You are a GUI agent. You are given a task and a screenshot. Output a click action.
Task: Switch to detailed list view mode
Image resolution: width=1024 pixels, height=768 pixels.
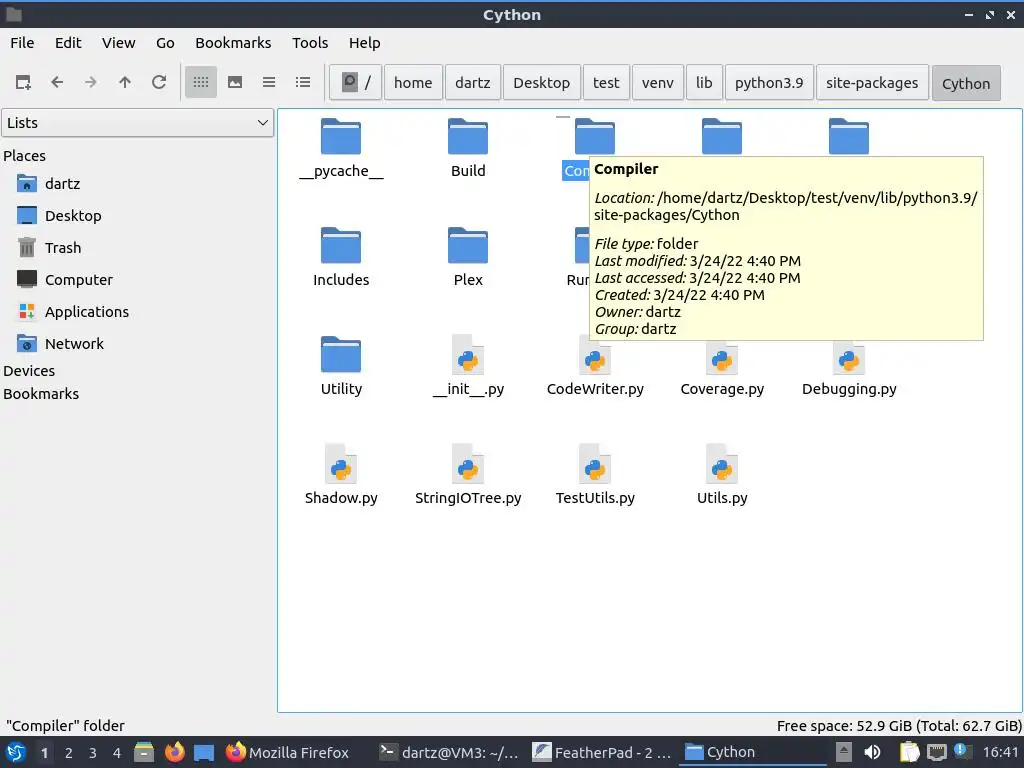303,82
